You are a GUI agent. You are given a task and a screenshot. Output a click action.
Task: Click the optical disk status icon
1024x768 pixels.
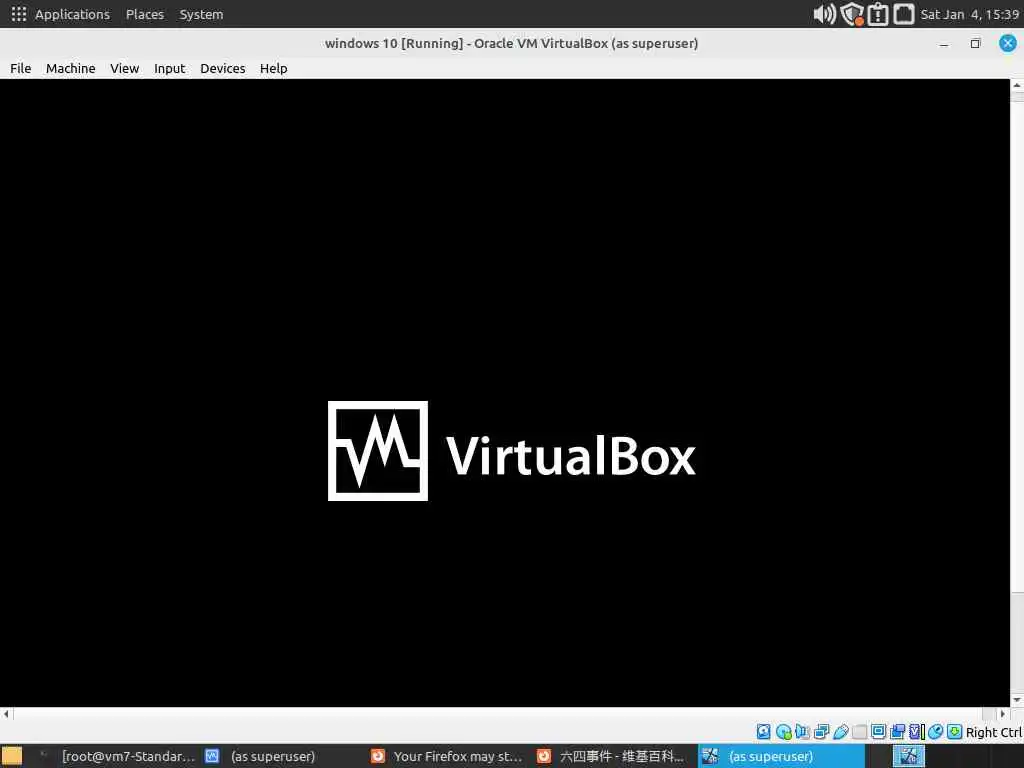[783, 731]
